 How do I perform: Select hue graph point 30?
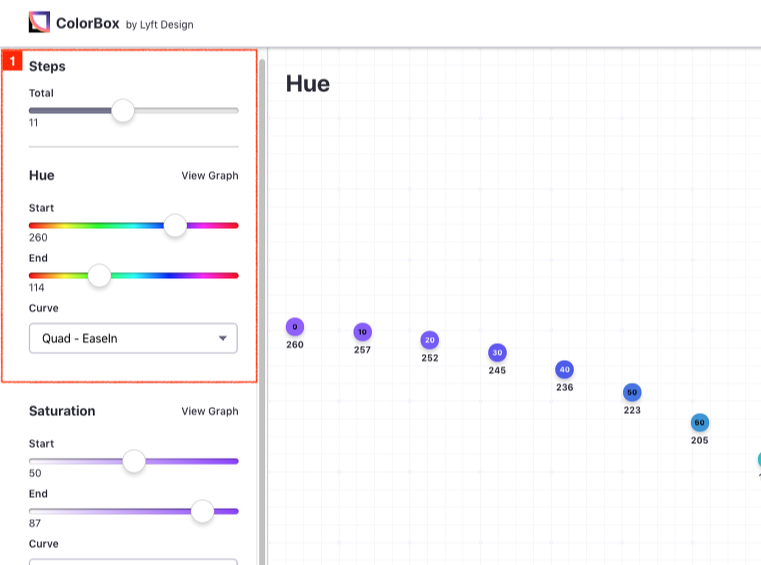(x=497, y=352)
